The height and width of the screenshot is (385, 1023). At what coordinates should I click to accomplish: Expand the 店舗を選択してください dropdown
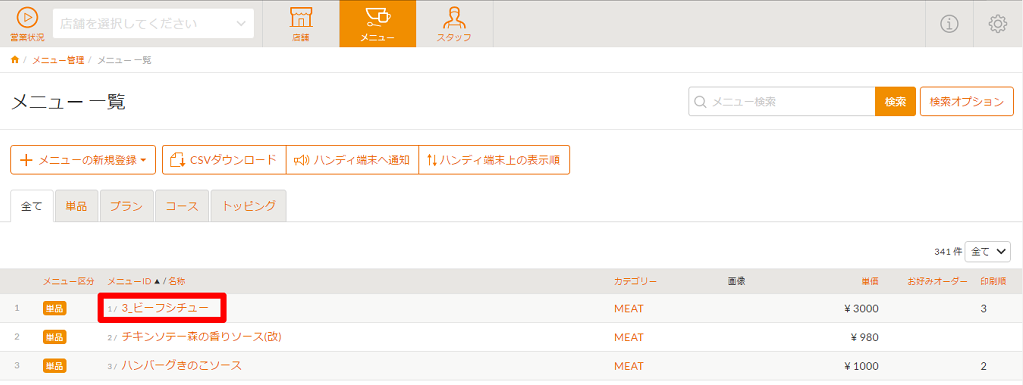[153, 23]
